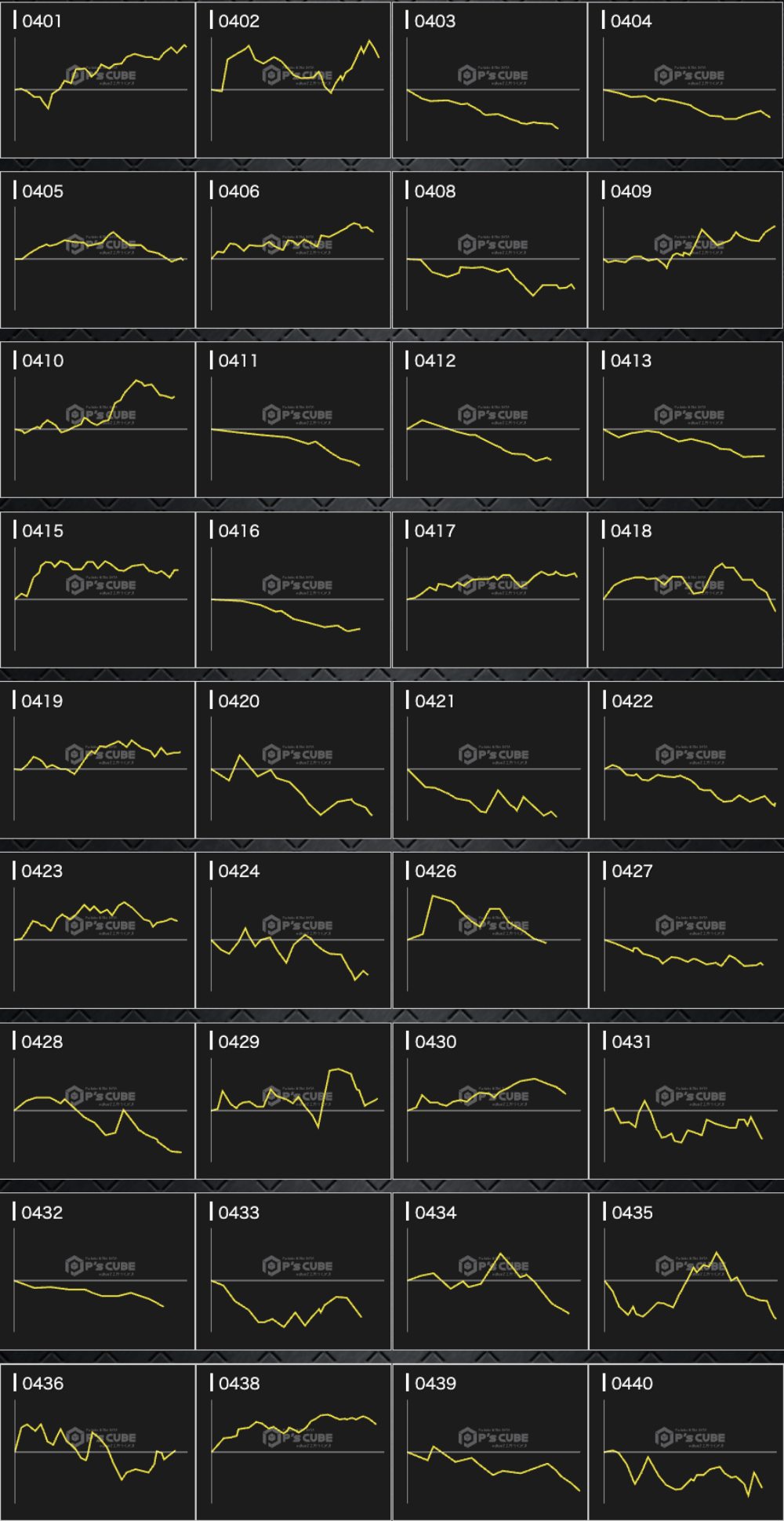784x1521 pixels.
Task: Open the 0401 graph panel
Action: 98,80
